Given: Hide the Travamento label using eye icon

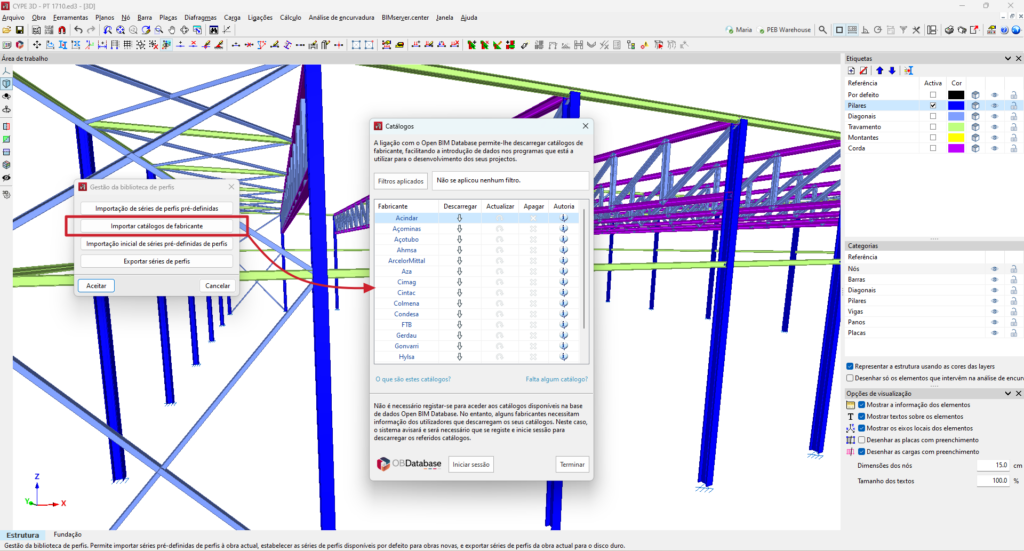Looking at the screenshot, I should coord(995,127).
